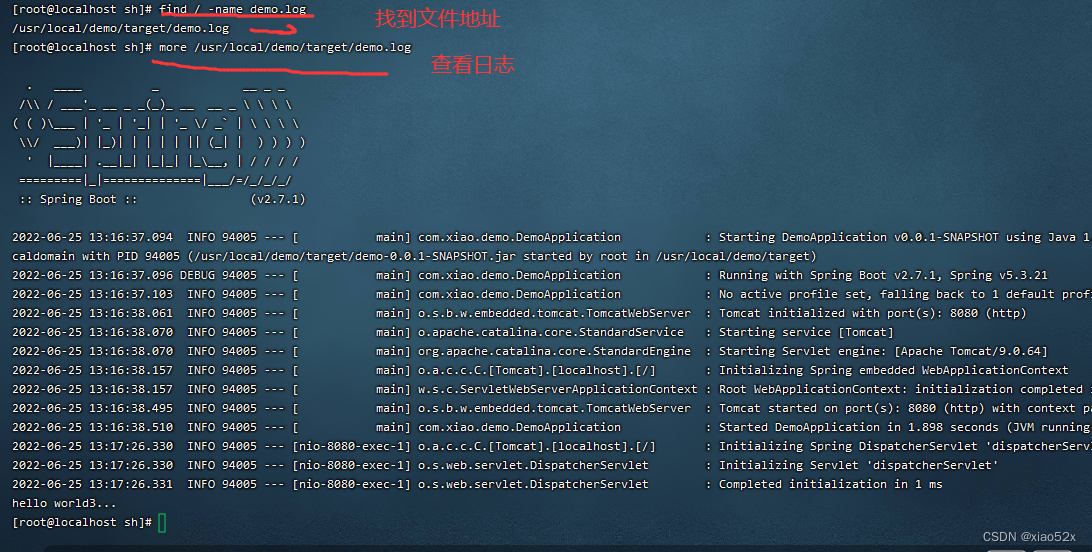Click timestamp '2022-06-25 13:17:26.331'
This screenshot has height=552, width=1092.
[93, 484]
